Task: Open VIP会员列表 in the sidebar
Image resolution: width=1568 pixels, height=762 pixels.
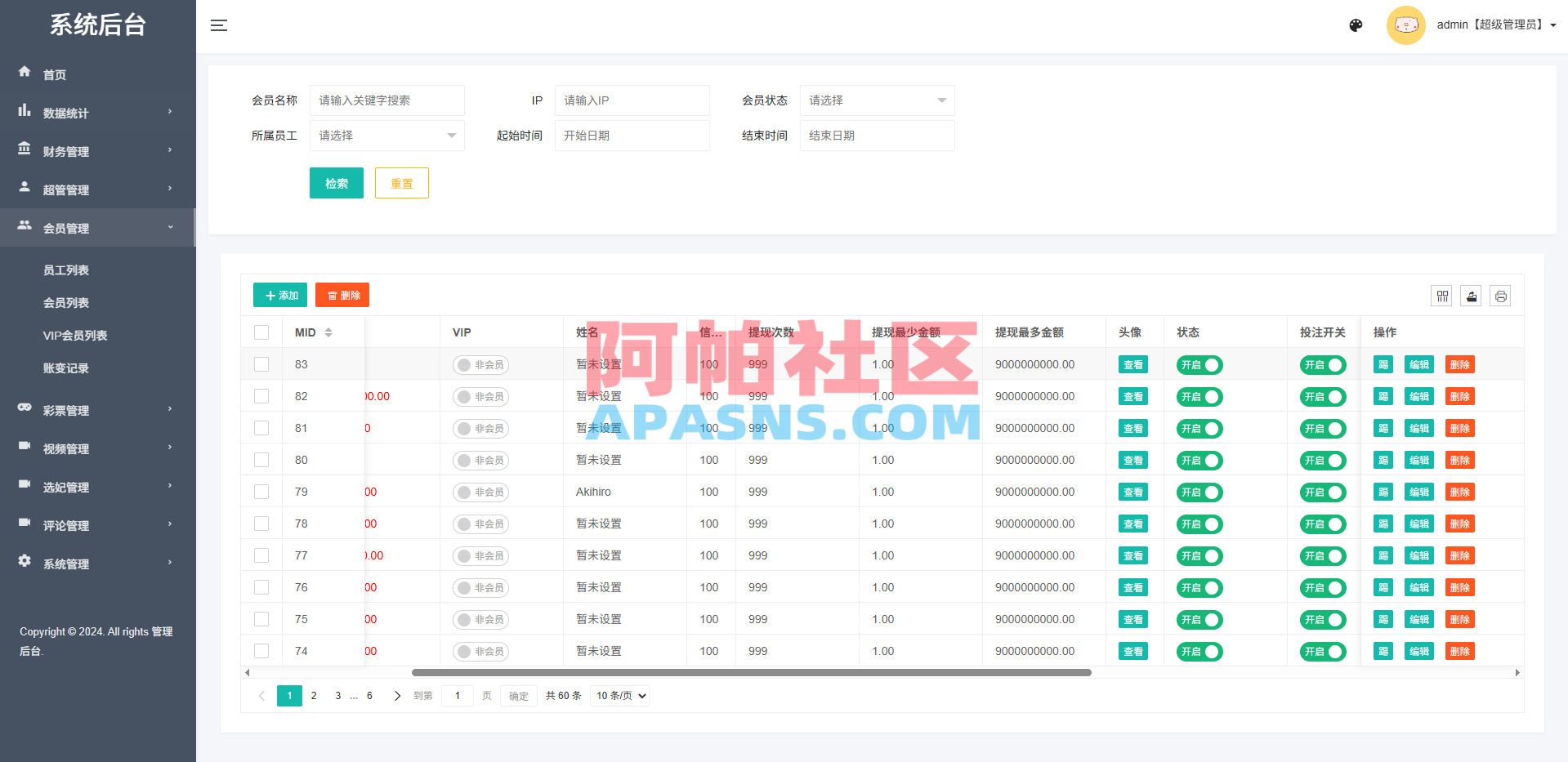Action: pos(75,336)
